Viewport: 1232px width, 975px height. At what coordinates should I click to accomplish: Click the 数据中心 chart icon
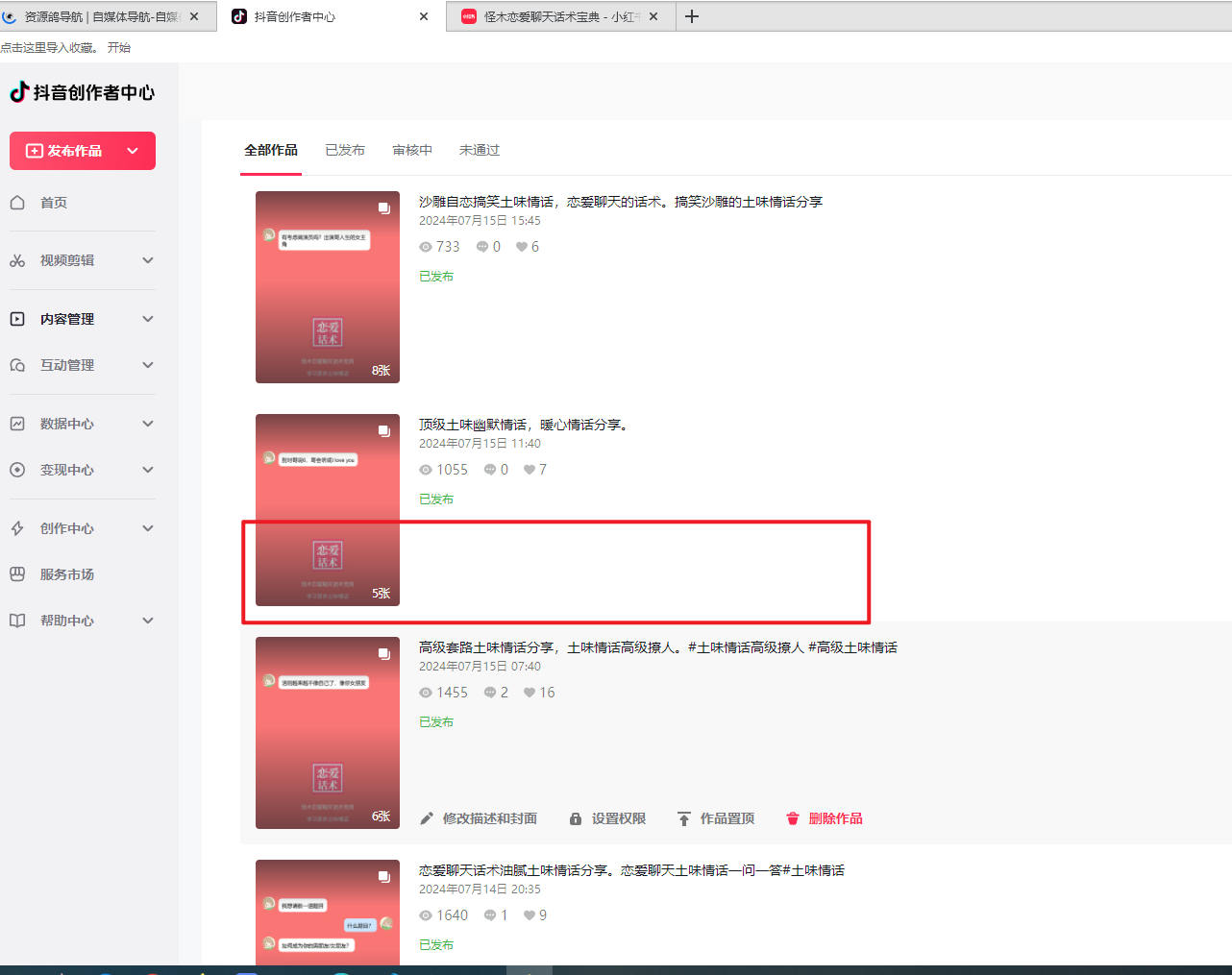click(17, 424)
